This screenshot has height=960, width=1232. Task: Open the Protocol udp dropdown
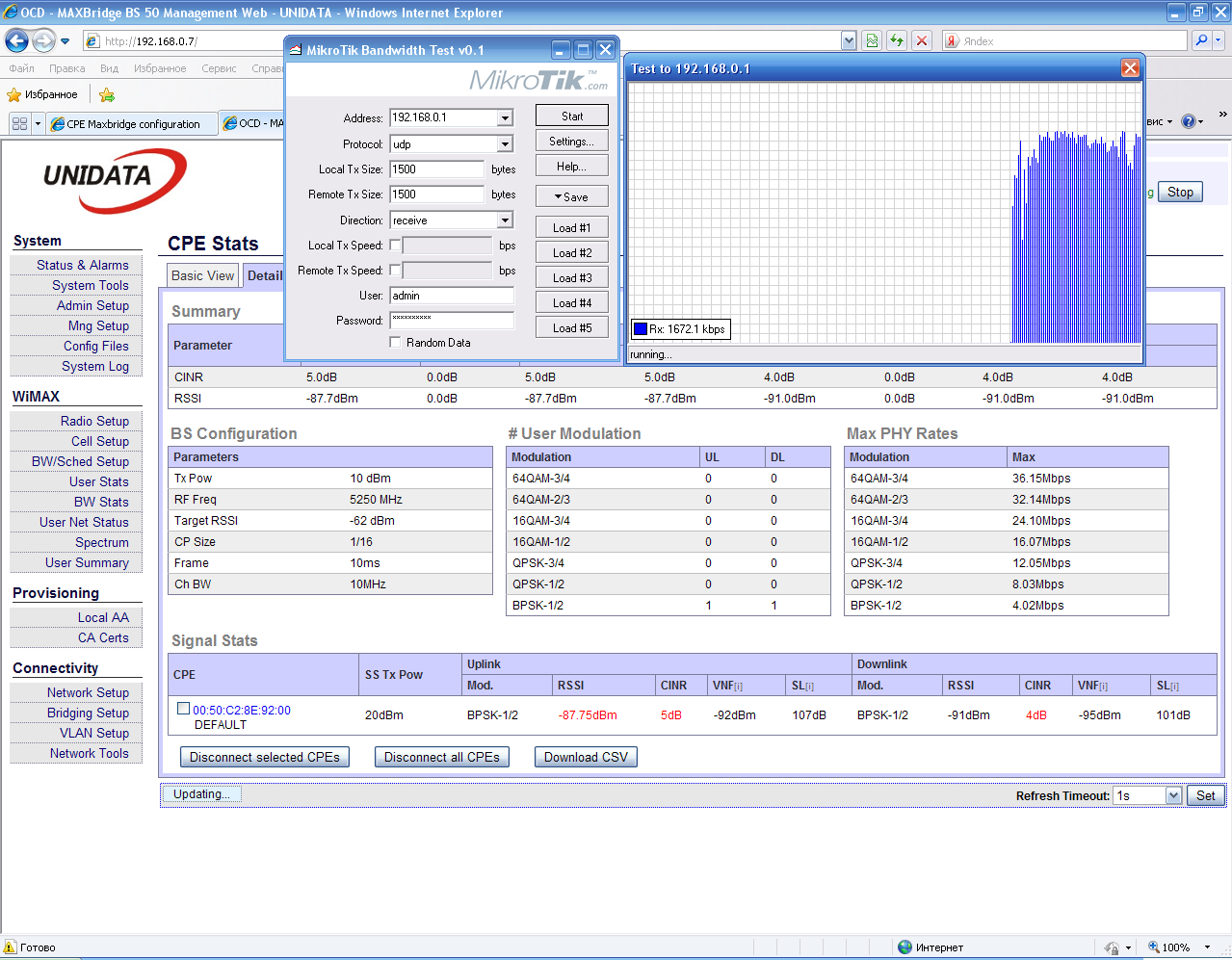[x=505, y=144]
